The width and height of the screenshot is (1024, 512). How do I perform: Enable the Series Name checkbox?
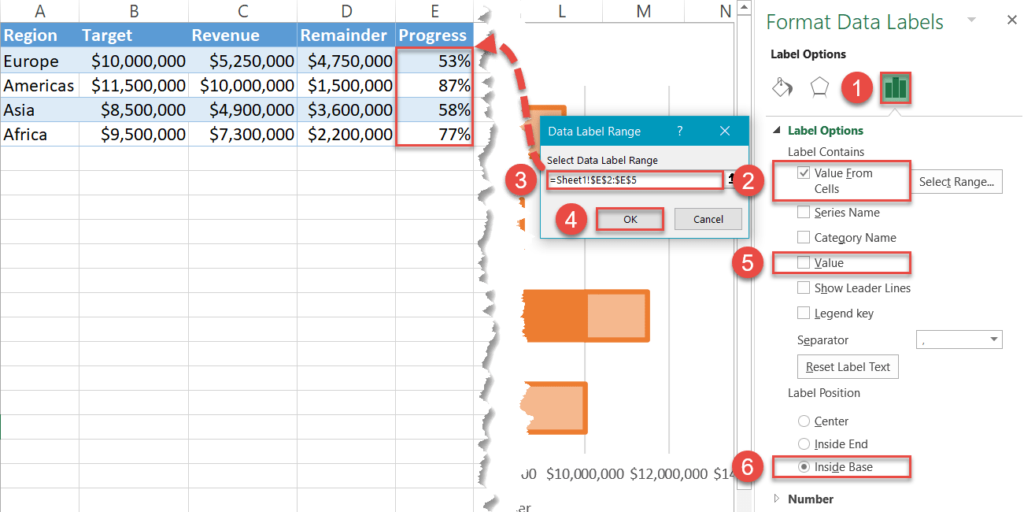805,212
